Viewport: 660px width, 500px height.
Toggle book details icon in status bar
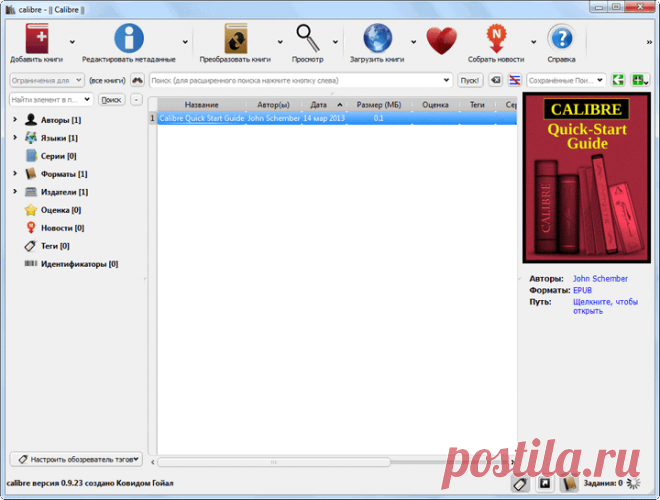coord(569,484)
